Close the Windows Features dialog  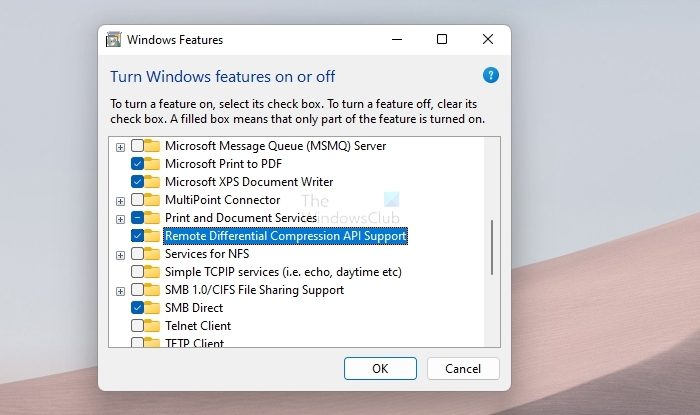tap(488, 39)
